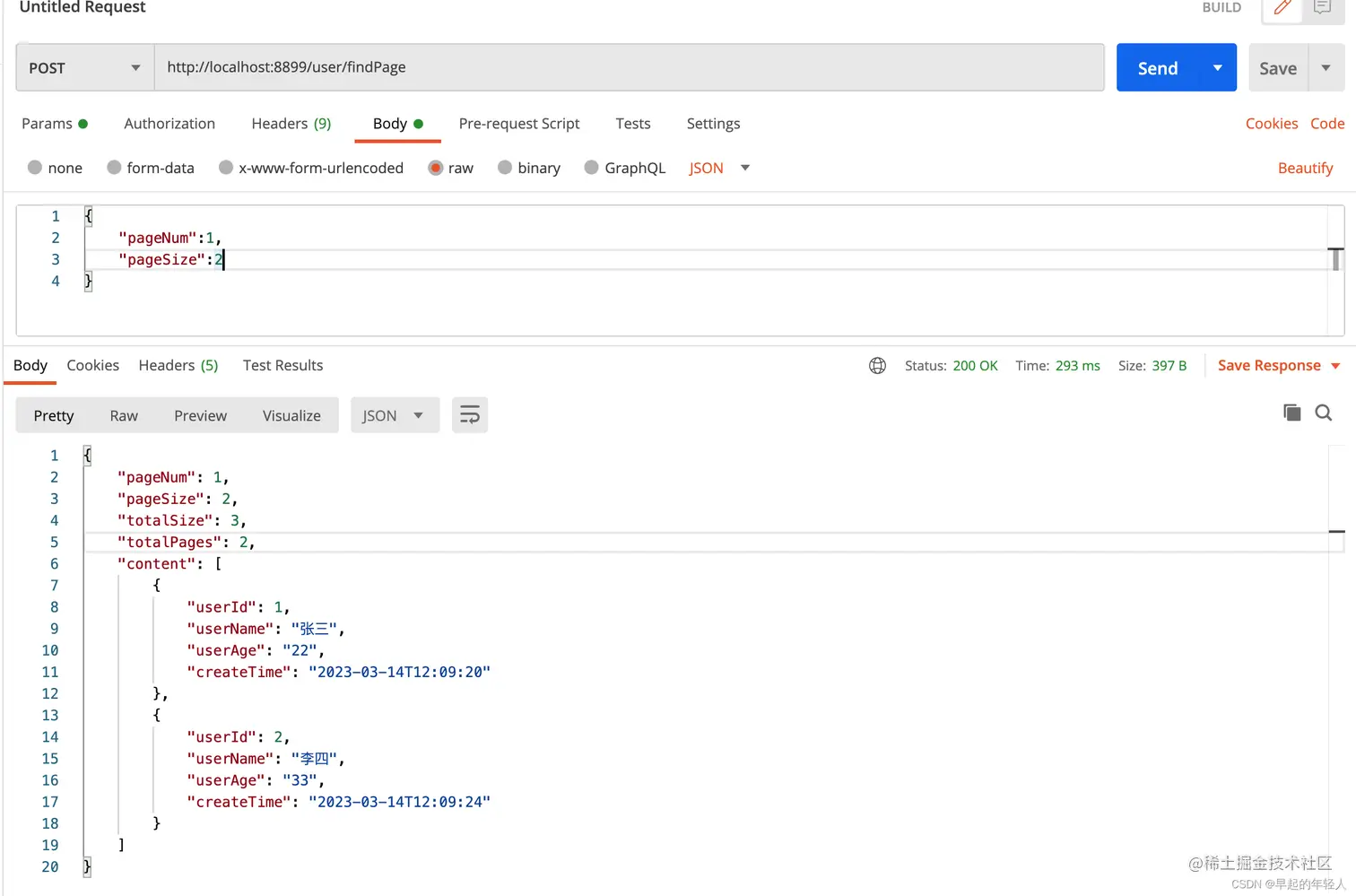Click inside the request body editor
Viewport: 1356px width, 896px height.
[680, 270]
